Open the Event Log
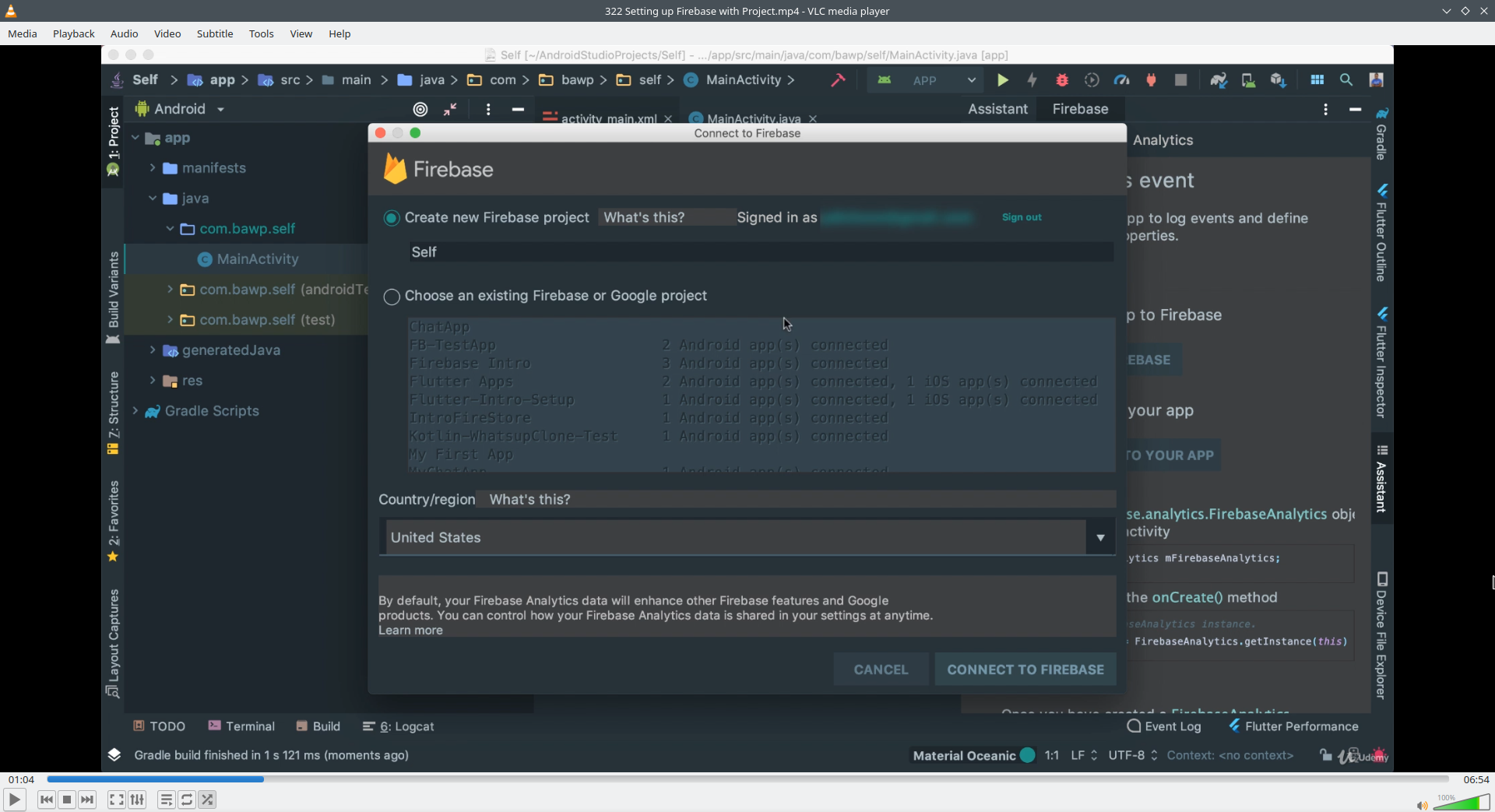 (1164, 726)
